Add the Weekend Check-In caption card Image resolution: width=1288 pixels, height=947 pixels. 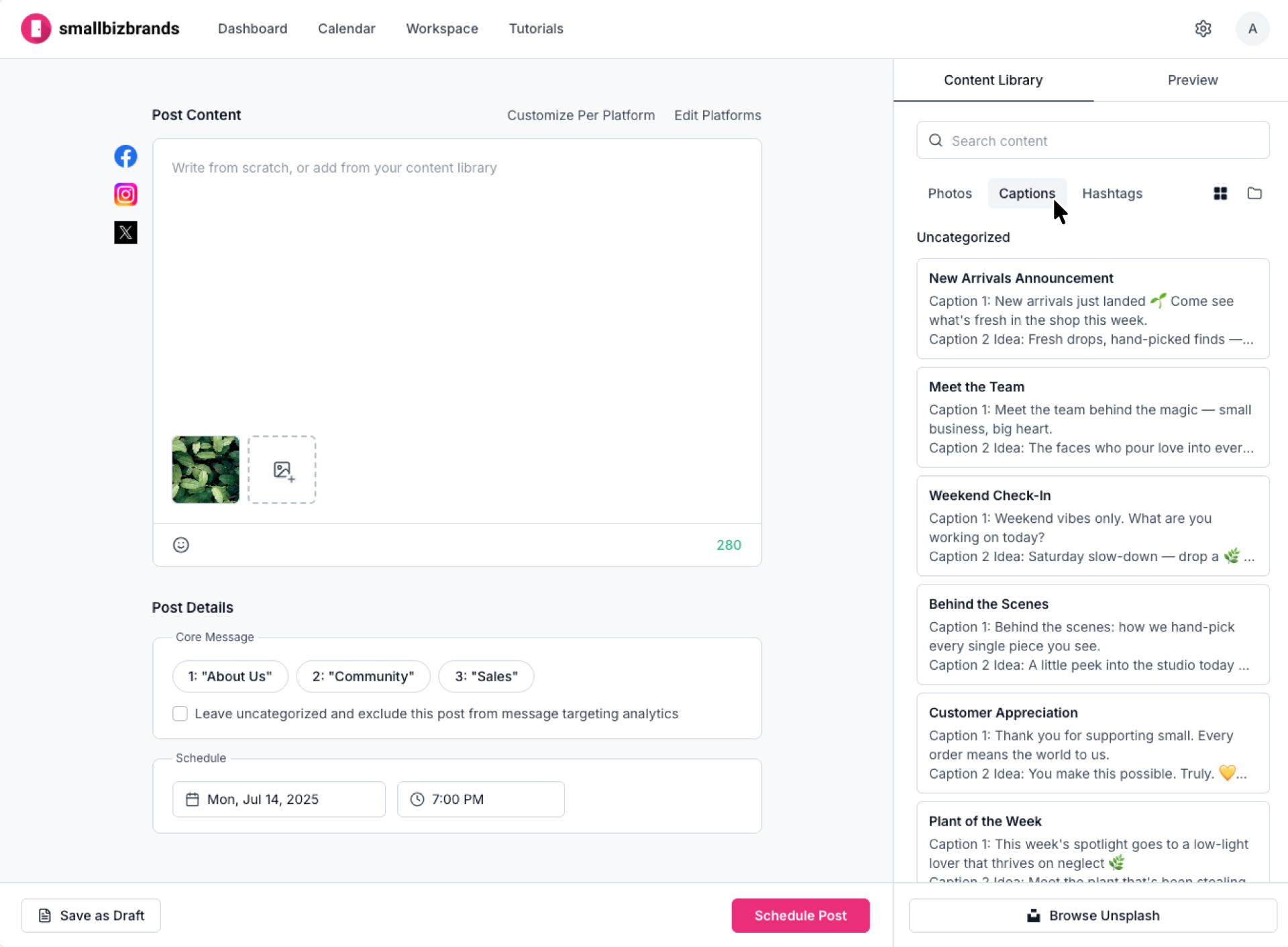[x=1093, y=526]
